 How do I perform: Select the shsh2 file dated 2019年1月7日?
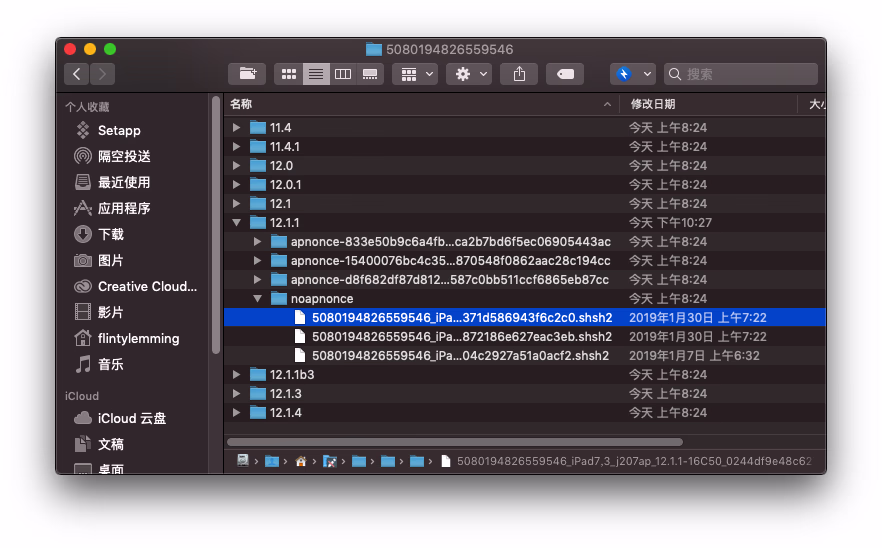(460, 356)
